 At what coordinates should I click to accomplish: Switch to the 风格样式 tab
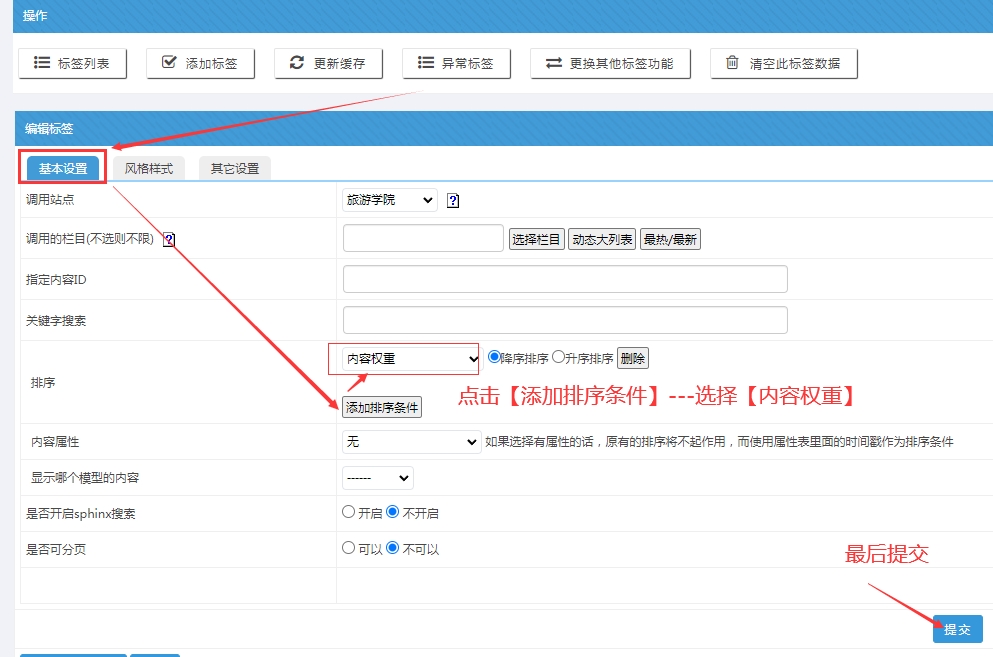coord(149,168)
